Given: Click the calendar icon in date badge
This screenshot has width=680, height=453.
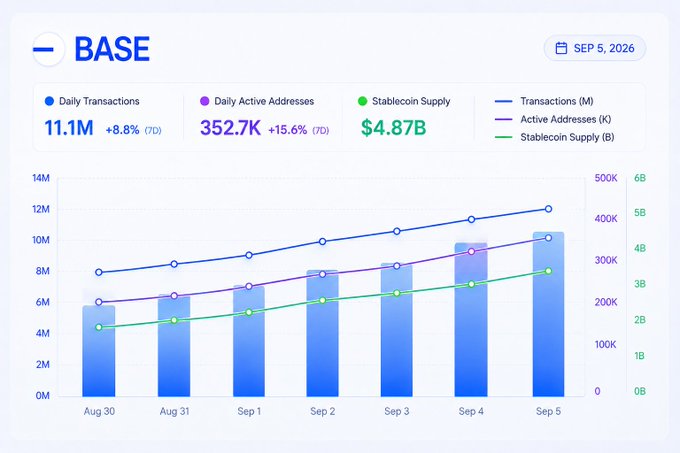Looking at the screenshot, I should [x=561, y=48].
